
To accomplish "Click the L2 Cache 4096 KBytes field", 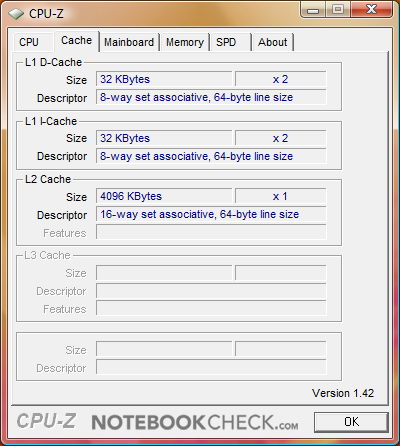I will point(164,196).
